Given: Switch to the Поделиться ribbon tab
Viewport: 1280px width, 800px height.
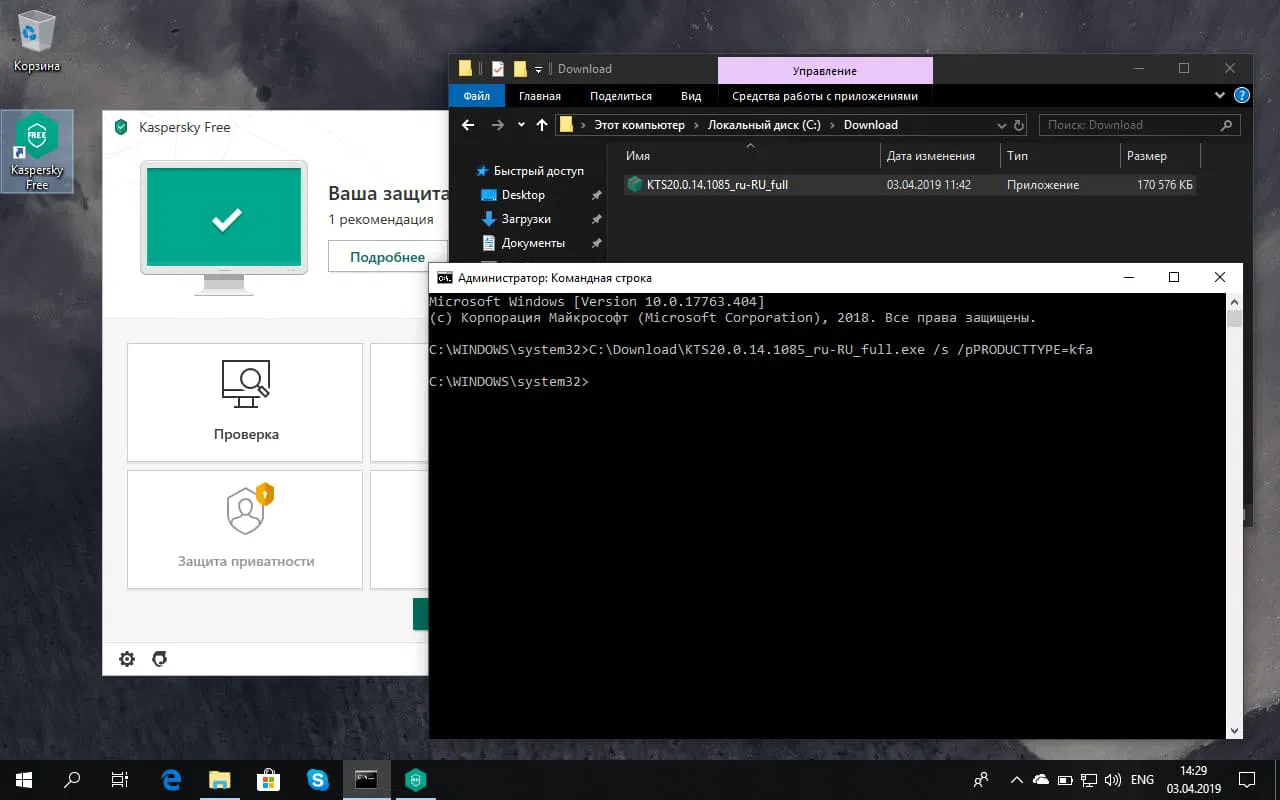Looking at the screenshot, I should [x=621, y=96].
